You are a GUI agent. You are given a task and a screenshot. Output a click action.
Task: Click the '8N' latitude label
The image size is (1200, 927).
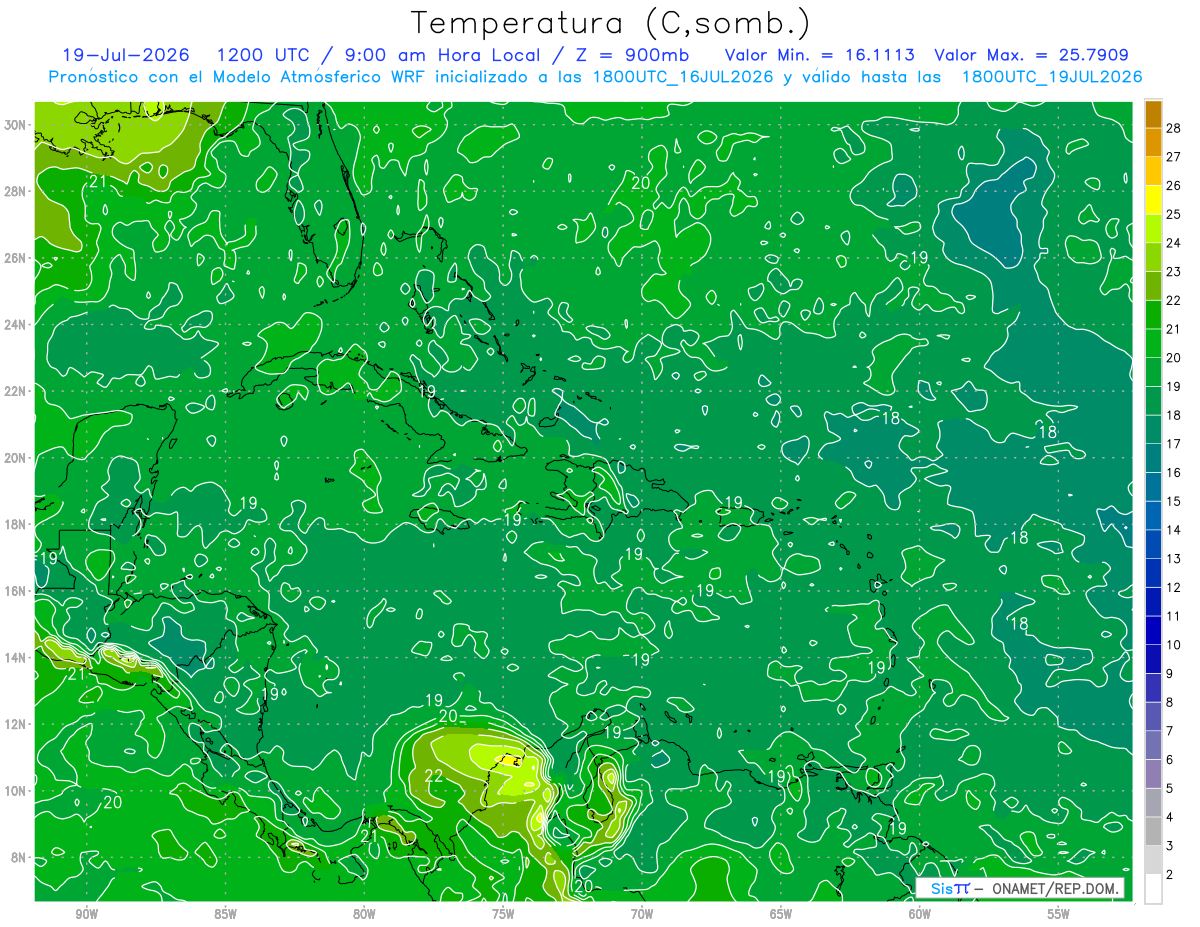20,857
